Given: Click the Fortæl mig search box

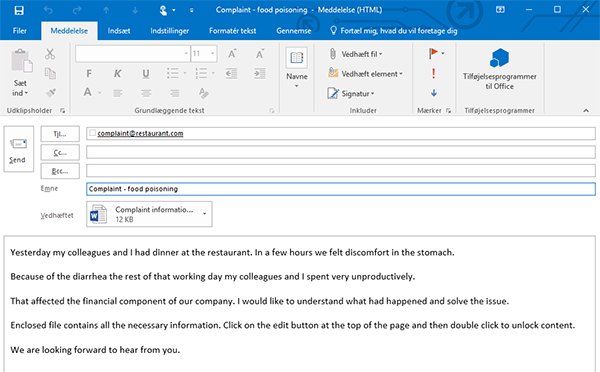Looking at the screenshot, I should tap(394, 31).
